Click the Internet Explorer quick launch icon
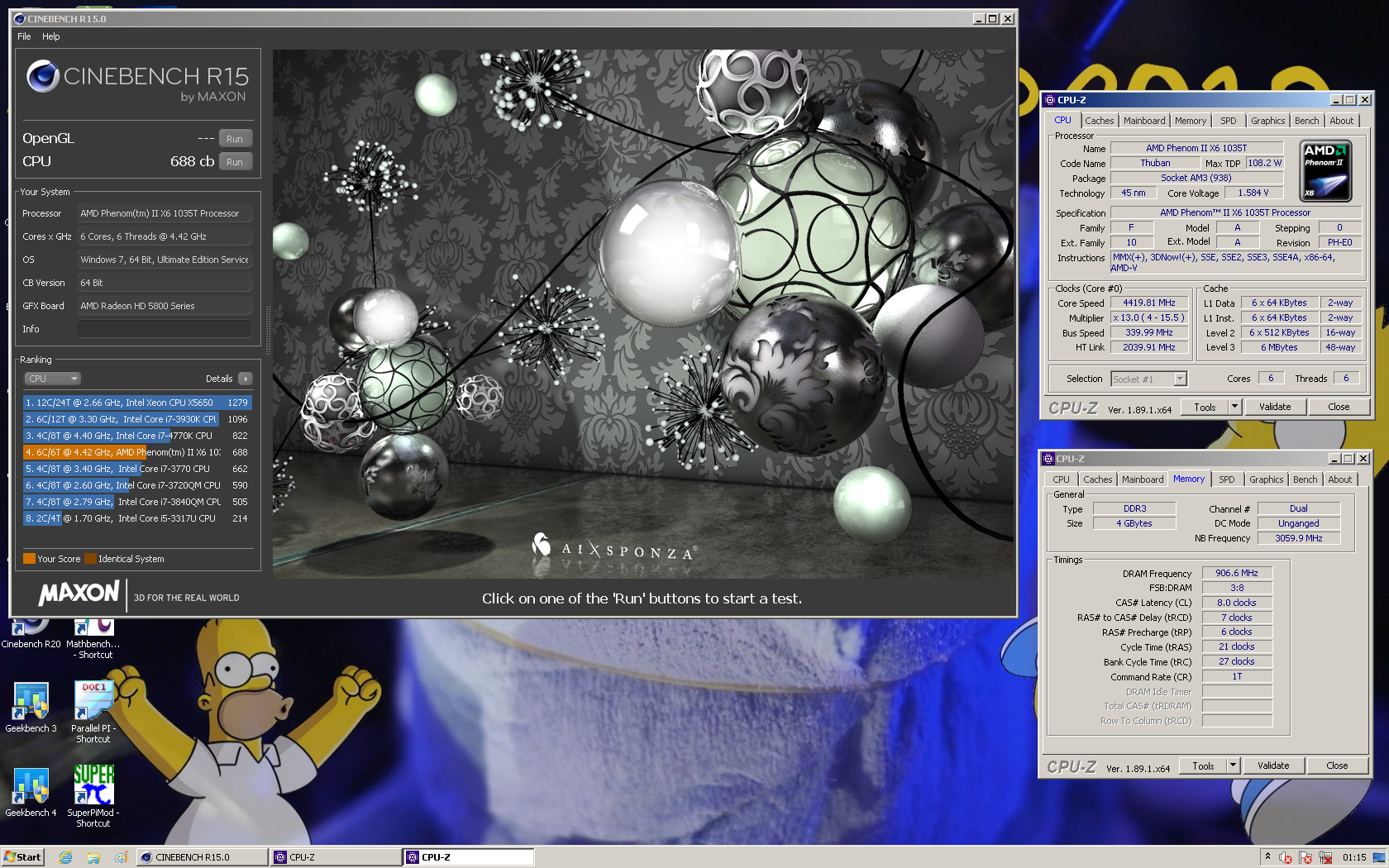Screen dimensions: 1389x868 (65, 857)
